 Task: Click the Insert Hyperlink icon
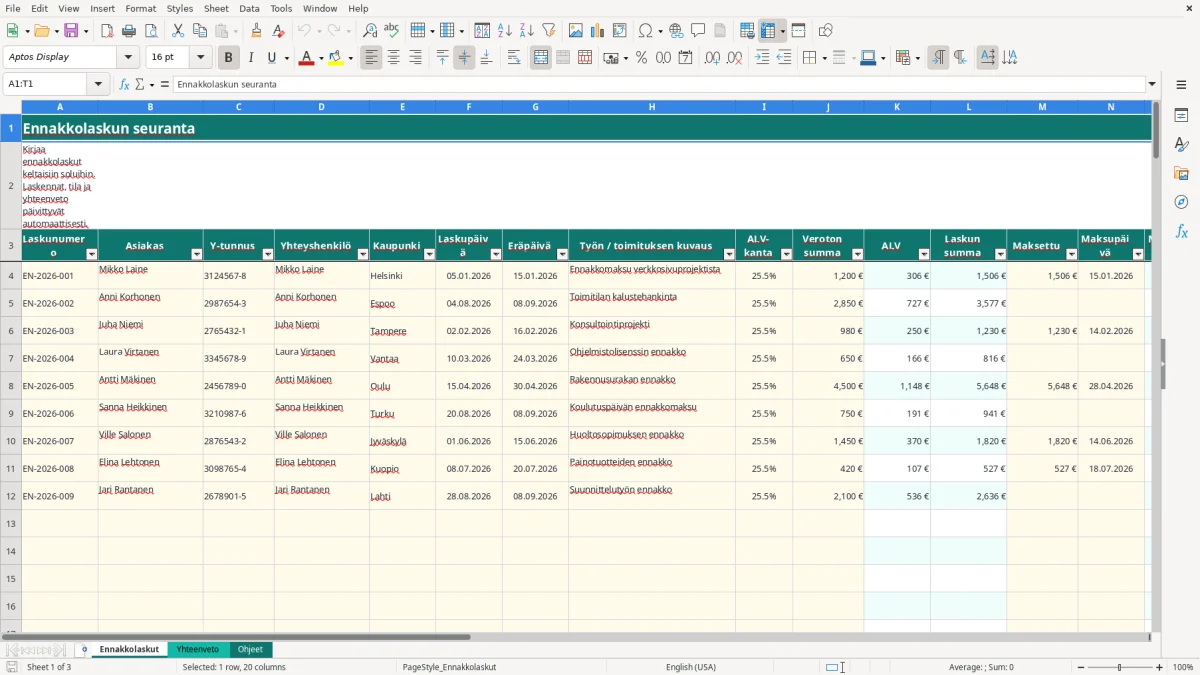tap(676, 31)
